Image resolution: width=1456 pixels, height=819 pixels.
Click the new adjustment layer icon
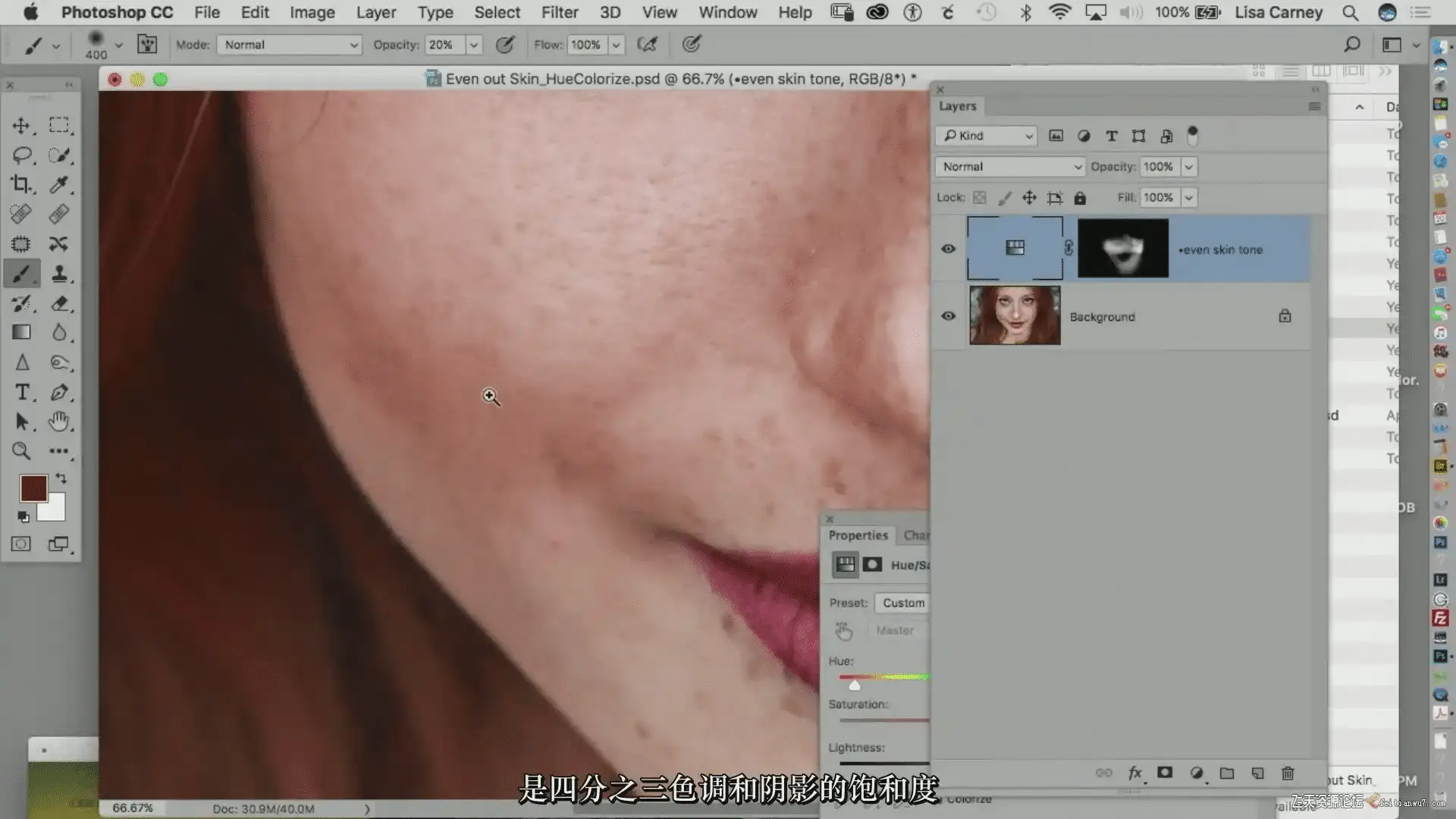click(1197, 773)
